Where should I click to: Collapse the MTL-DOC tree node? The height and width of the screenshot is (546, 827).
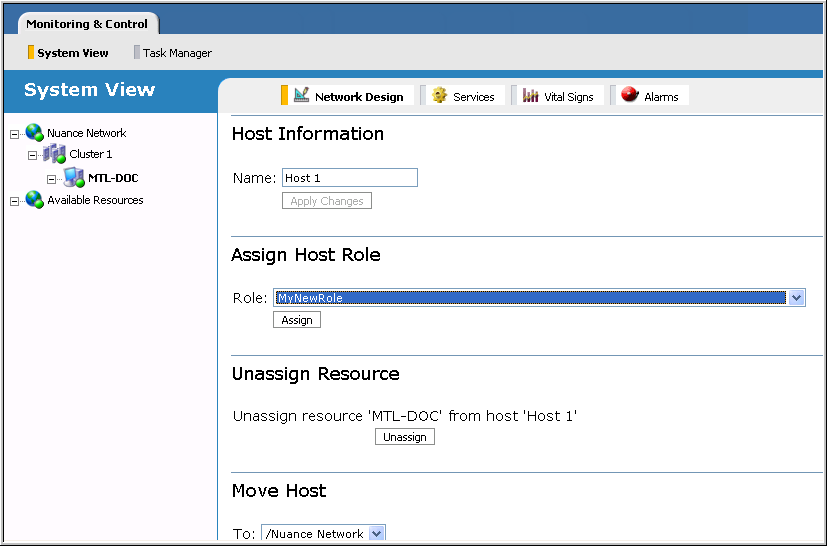51,179
